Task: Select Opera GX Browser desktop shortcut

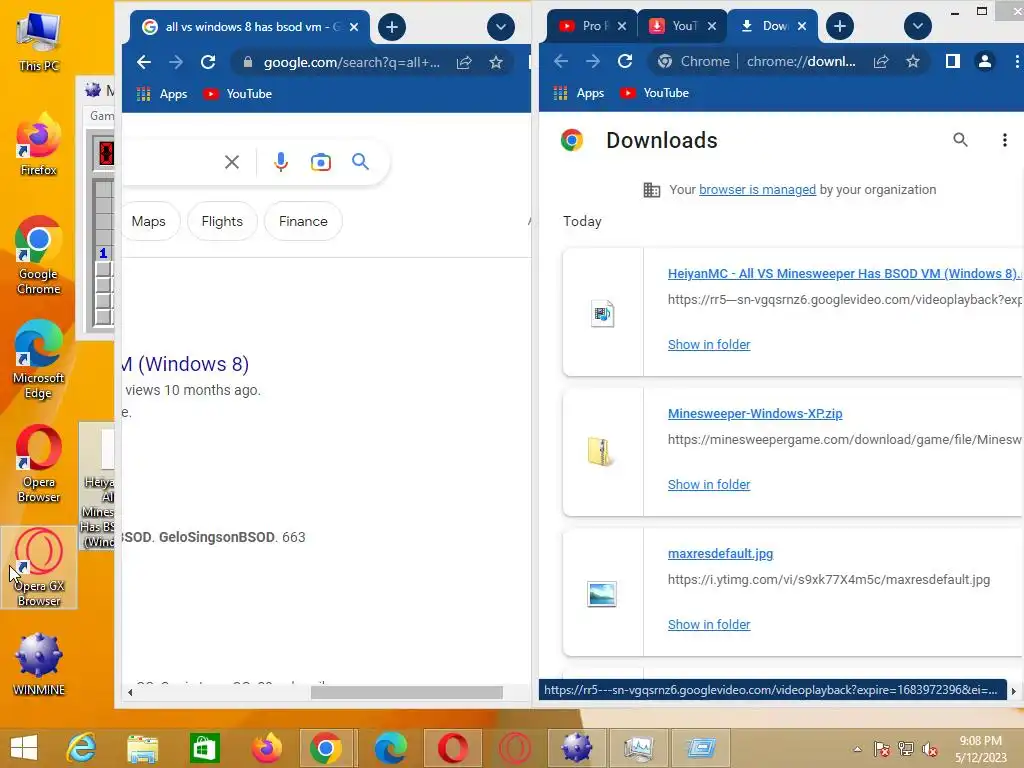Action: pos(39,568)
